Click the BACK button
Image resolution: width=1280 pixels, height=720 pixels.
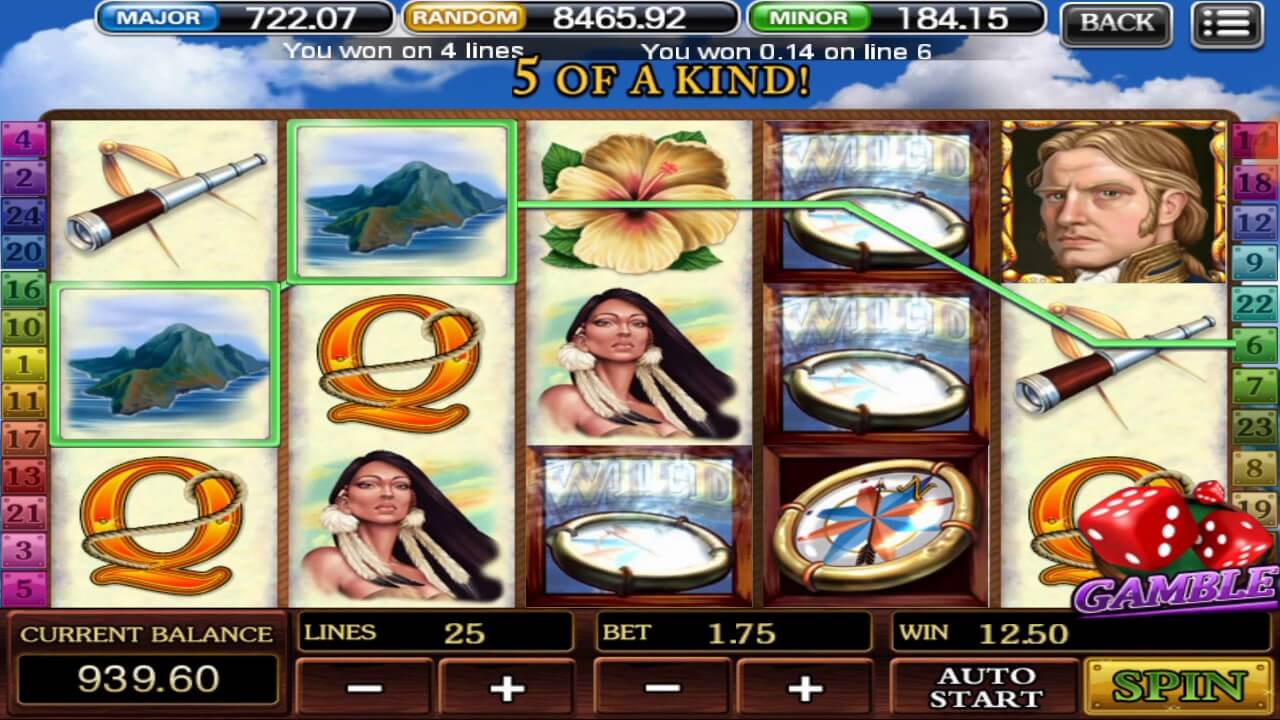(x=1116, y=24)
